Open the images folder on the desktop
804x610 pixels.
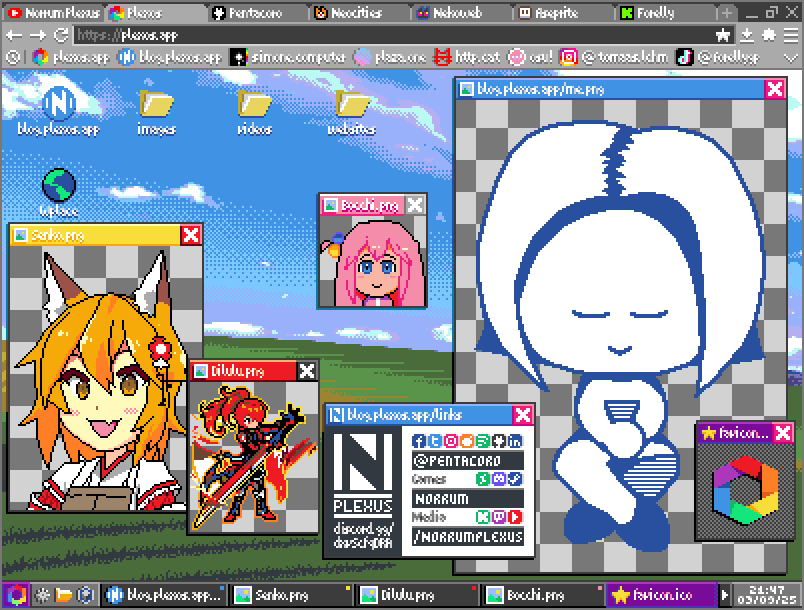(156, 113)
